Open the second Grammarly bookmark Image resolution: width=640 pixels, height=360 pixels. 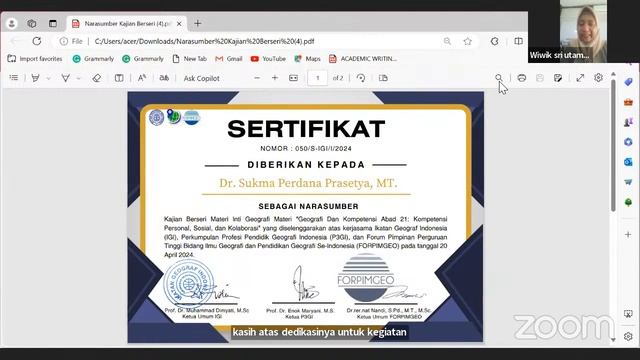click(143, 59)
